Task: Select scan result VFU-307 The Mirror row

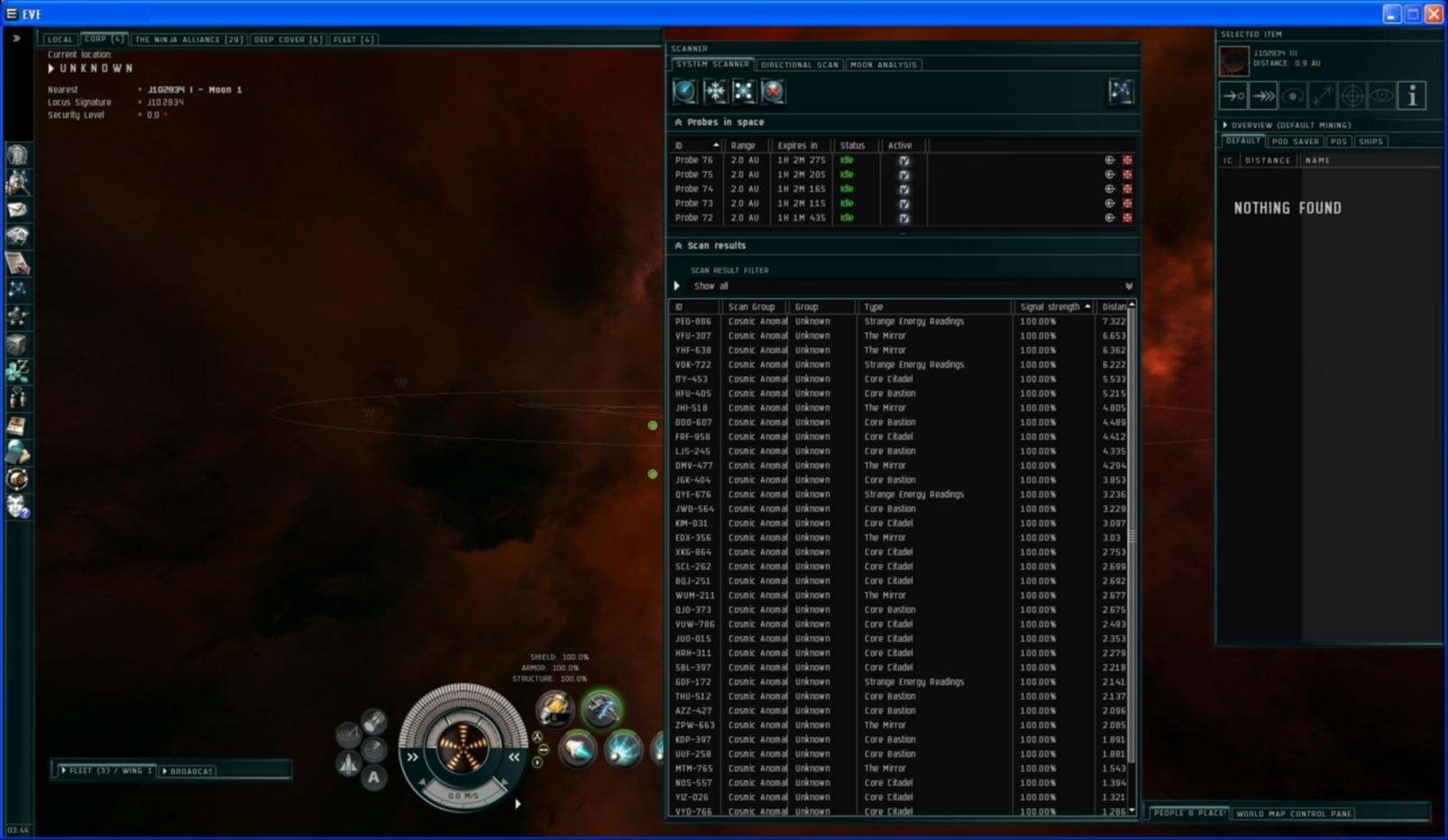Action: click(900, 336)
